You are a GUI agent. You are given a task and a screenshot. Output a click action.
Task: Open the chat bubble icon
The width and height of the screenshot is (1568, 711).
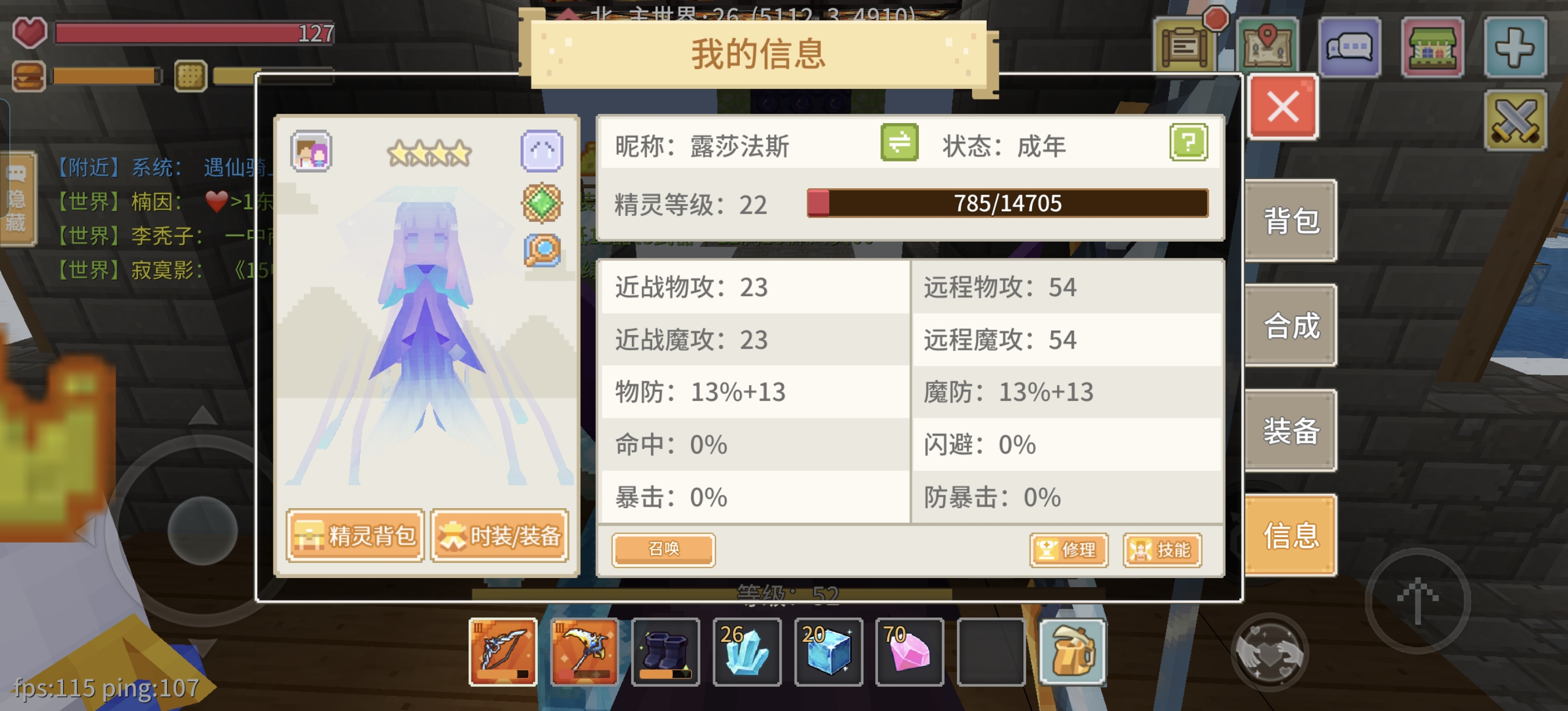(1350, 47)
